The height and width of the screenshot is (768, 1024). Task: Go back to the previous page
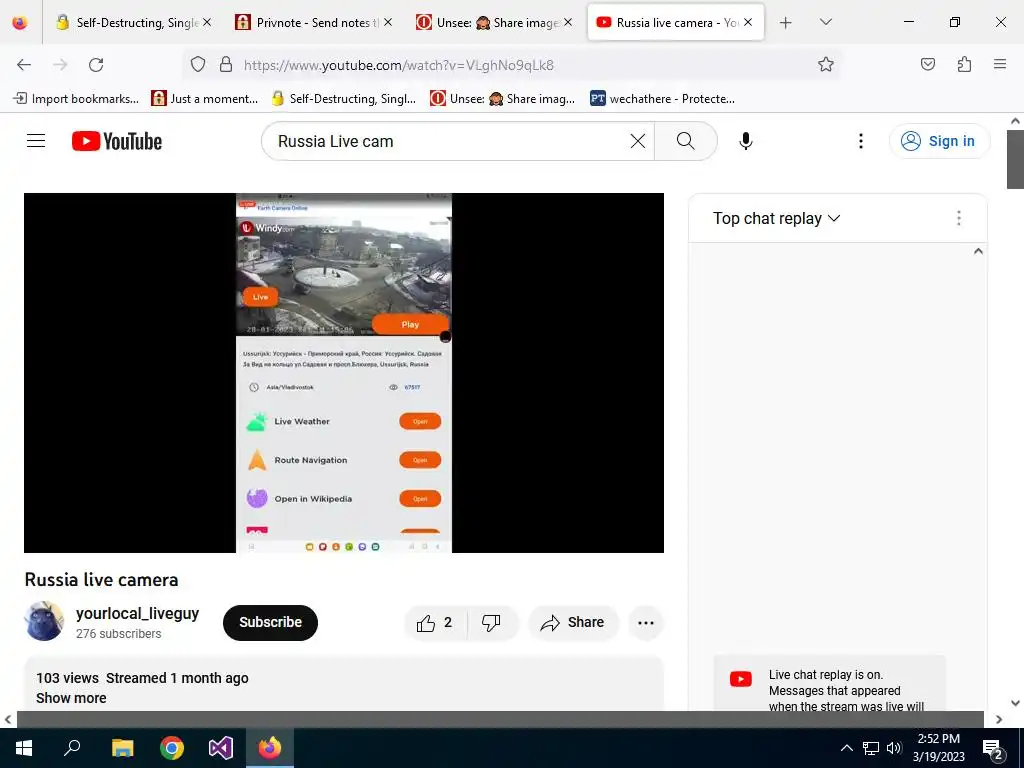tap(24, 65)
